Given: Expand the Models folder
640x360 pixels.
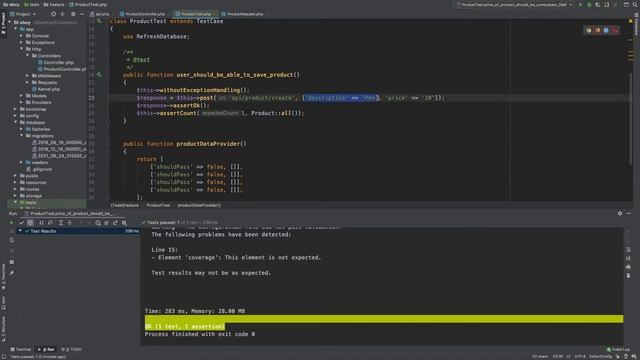Looking at the screenshot, I should (x=22, y=96).
